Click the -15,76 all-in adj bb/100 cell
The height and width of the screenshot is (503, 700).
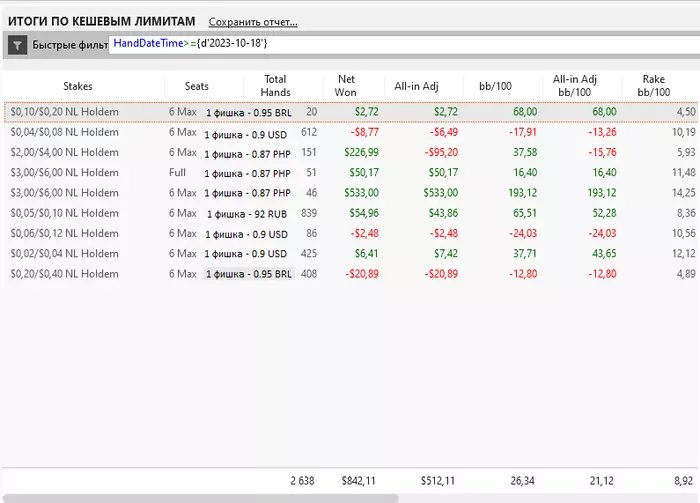(x=602, y=152)
